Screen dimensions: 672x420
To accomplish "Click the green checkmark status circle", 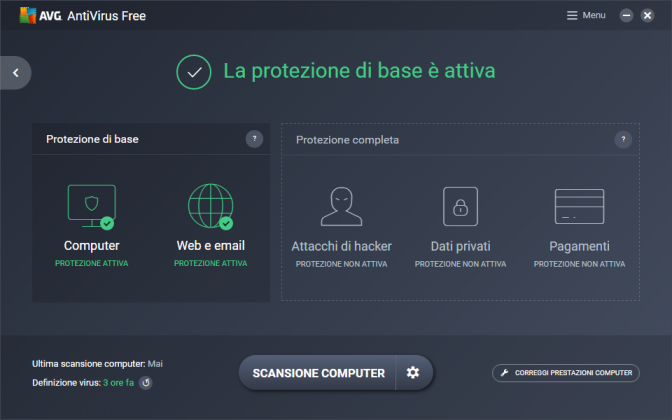I will click(x=194, y=72).
